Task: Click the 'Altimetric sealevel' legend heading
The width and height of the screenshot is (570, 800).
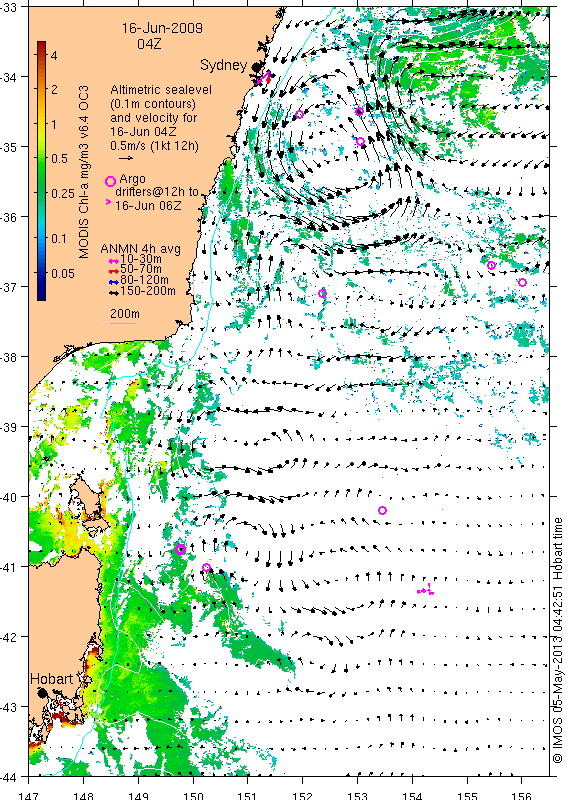Action: 161,90
